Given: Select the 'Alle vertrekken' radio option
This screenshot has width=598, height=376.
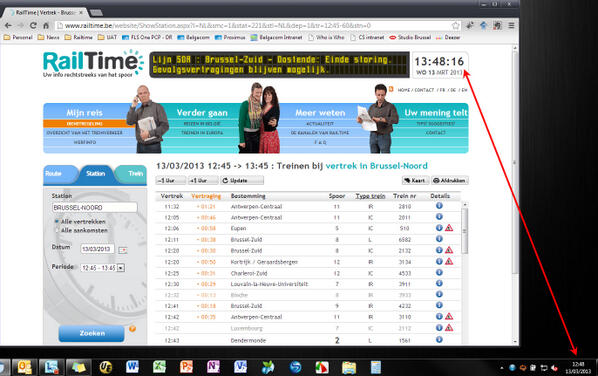Looking at the screenshot, I should (56, 221).
